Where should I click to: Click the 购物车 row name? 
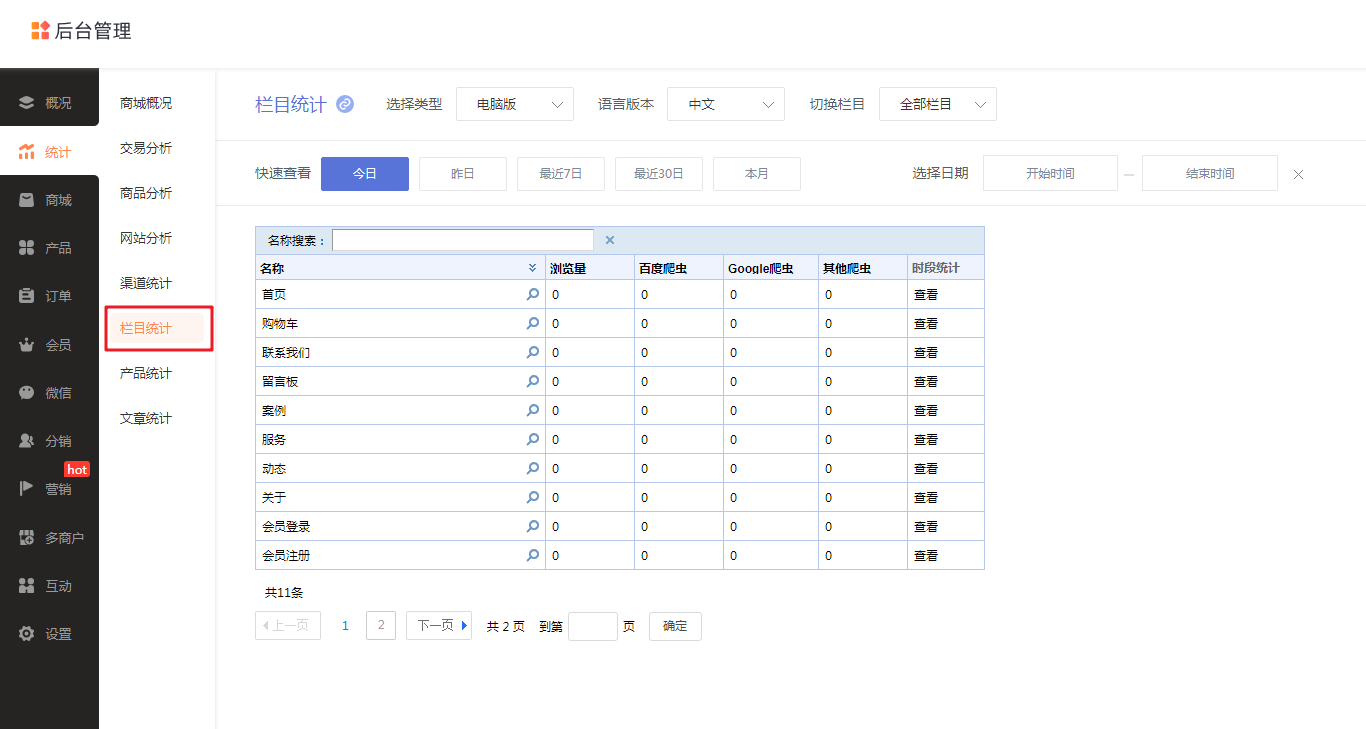(x=280, y=324)
